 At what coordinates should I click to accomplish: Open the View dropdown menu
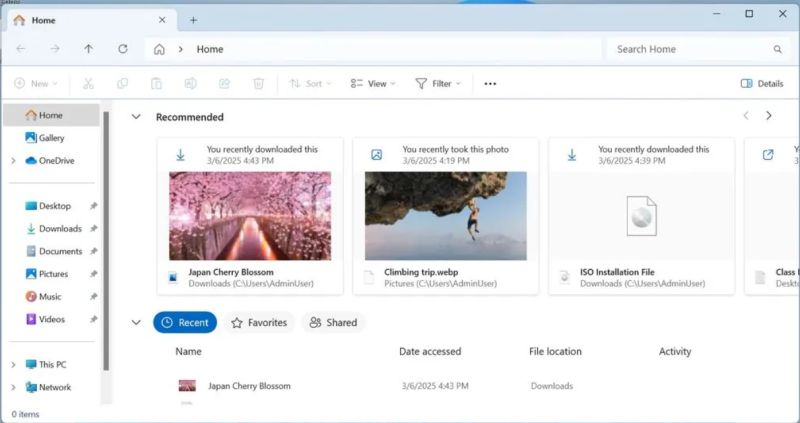point(373,84)
